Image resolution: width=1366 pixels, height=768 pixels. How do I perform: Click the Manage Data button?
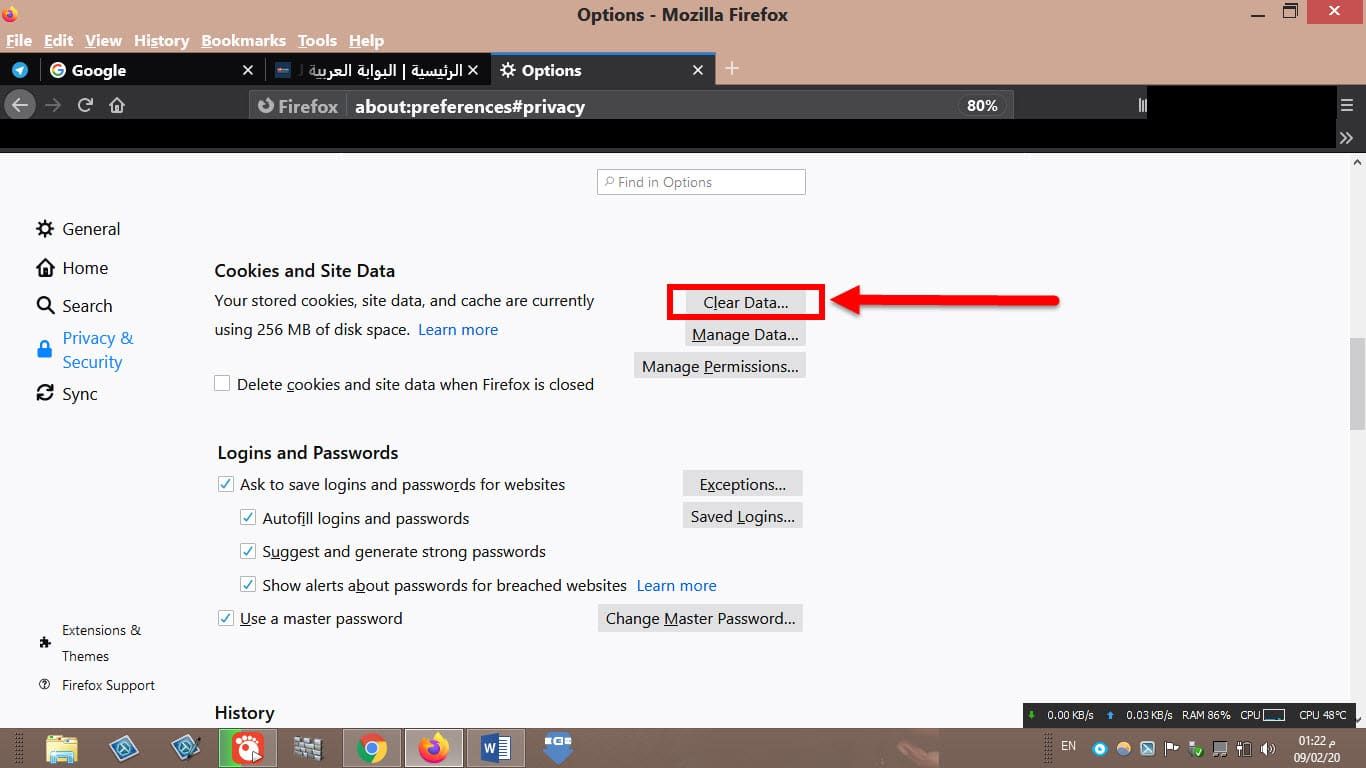[x=745, y=334]
